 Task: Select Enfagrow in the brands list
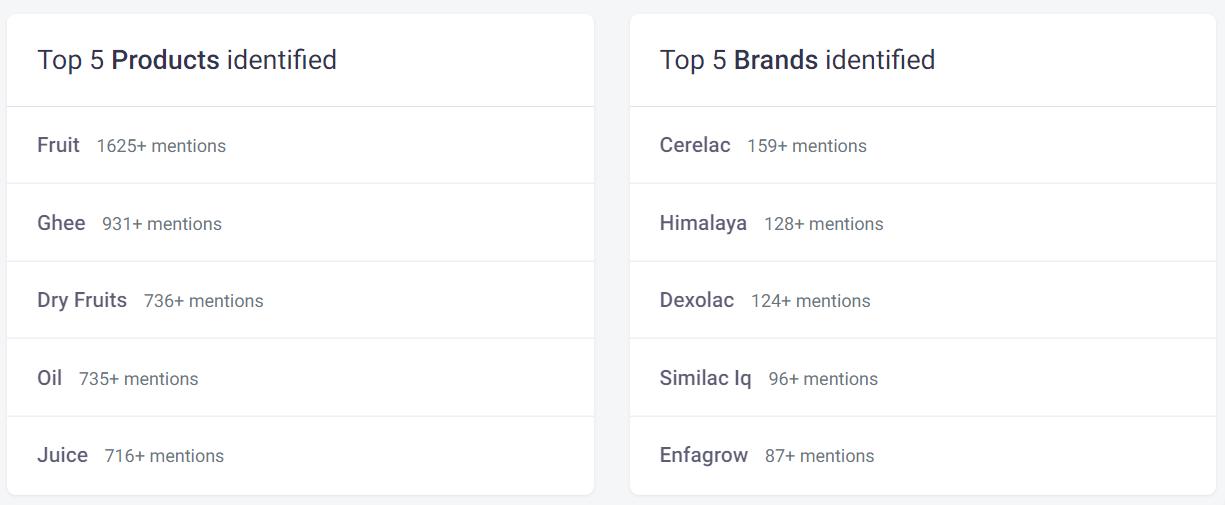coord(704,455)
